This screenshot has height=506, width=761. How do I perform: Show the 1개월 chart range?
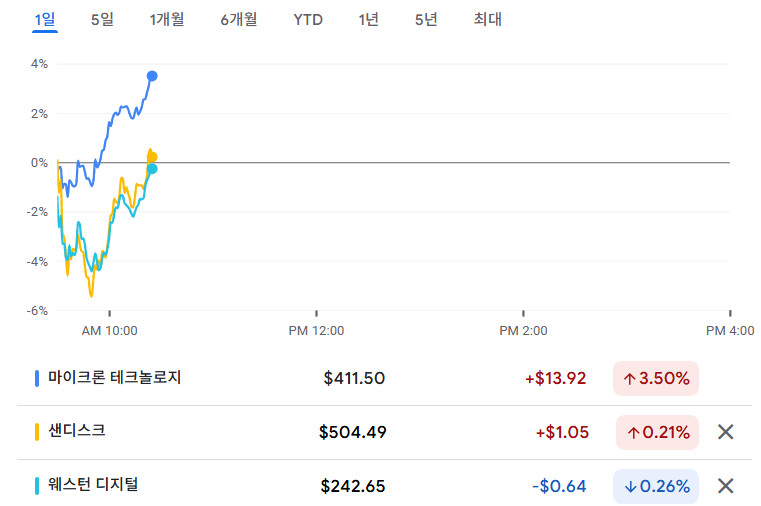(167, 19)
